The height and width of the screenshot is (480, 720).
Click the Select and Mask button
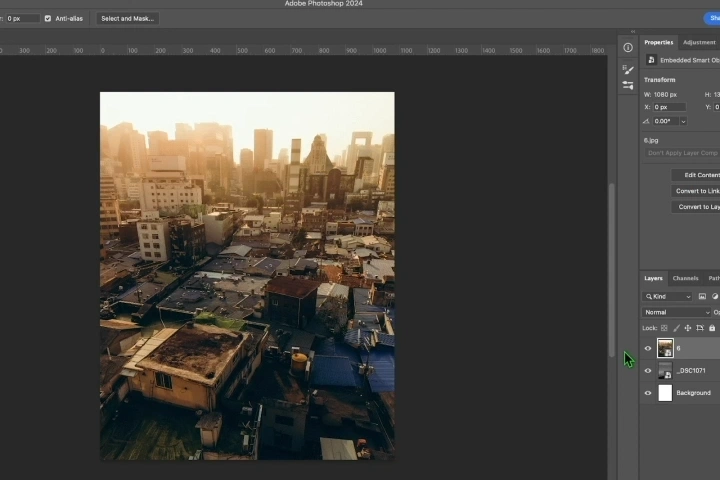pyautogui.click(x=127, y=18)
